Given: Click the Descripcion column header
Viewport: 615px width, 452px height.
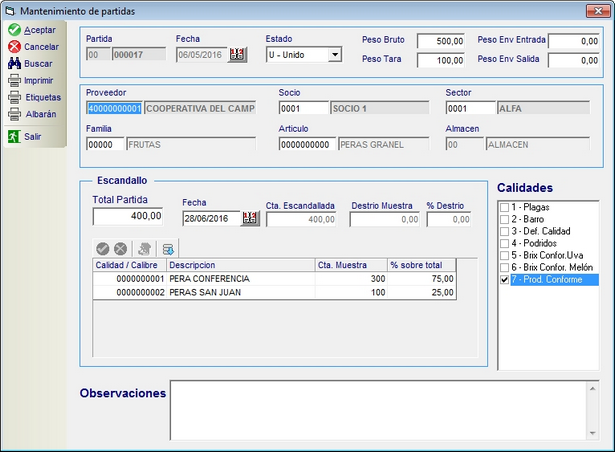Looking at the screenshot, I should click(241, 265).
